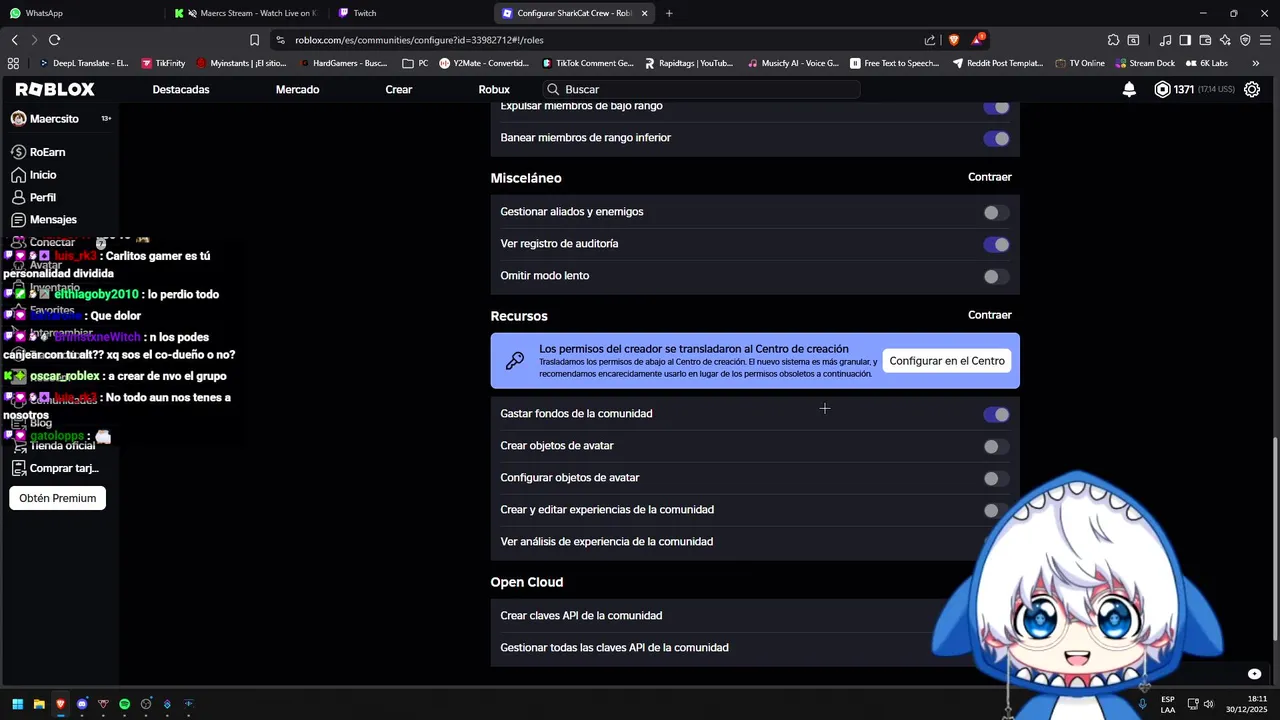
Task: Click Obtén Premium button
Action: 58,498
